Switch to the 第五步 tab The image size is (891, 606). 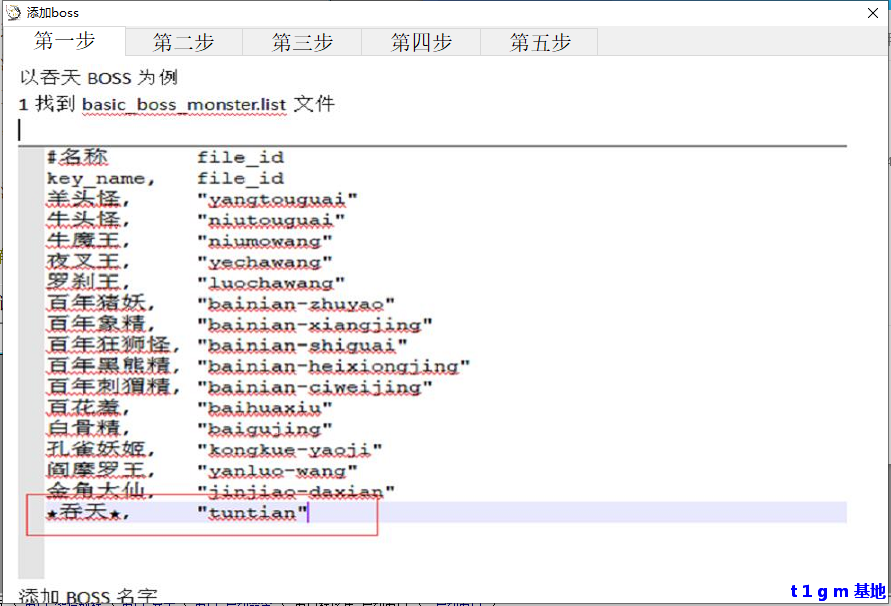click(538, 43)
